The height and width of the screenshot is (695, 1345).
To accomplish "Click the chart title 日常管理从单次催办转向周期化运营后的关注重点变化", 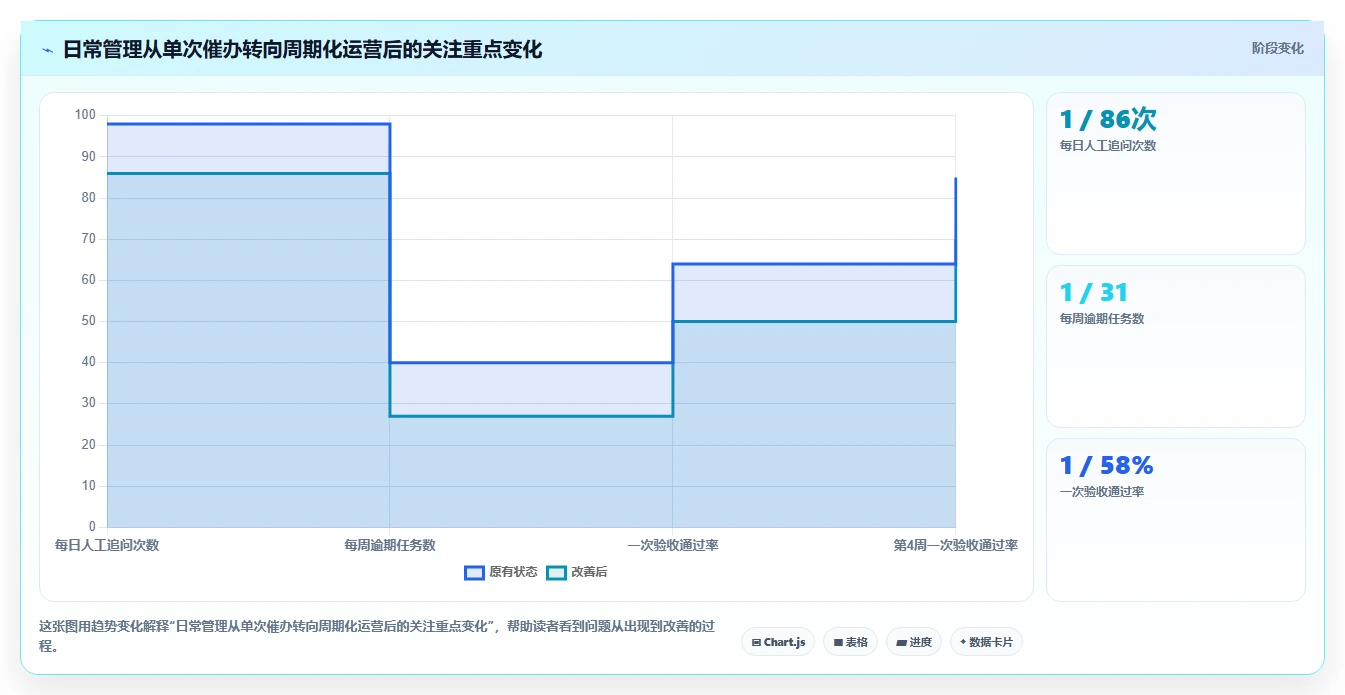I will 302,49.
